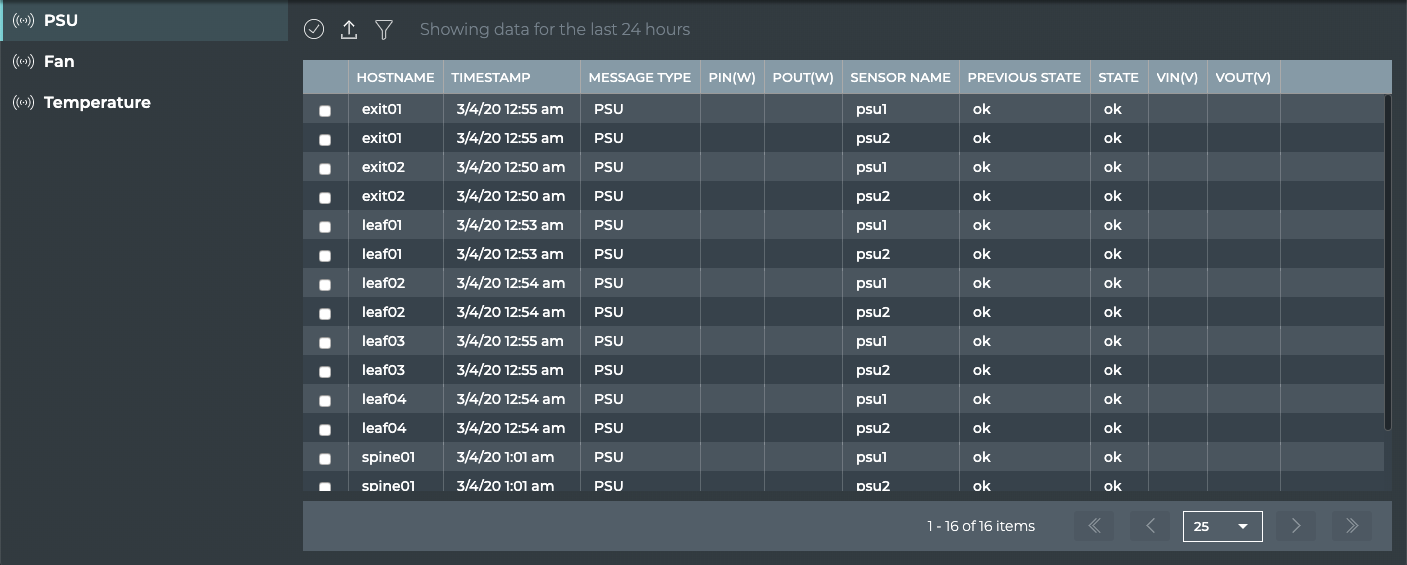Click the Sensor Name column header
The height and width of the screenshot is (565, 1407).
(x=900, y=78)
